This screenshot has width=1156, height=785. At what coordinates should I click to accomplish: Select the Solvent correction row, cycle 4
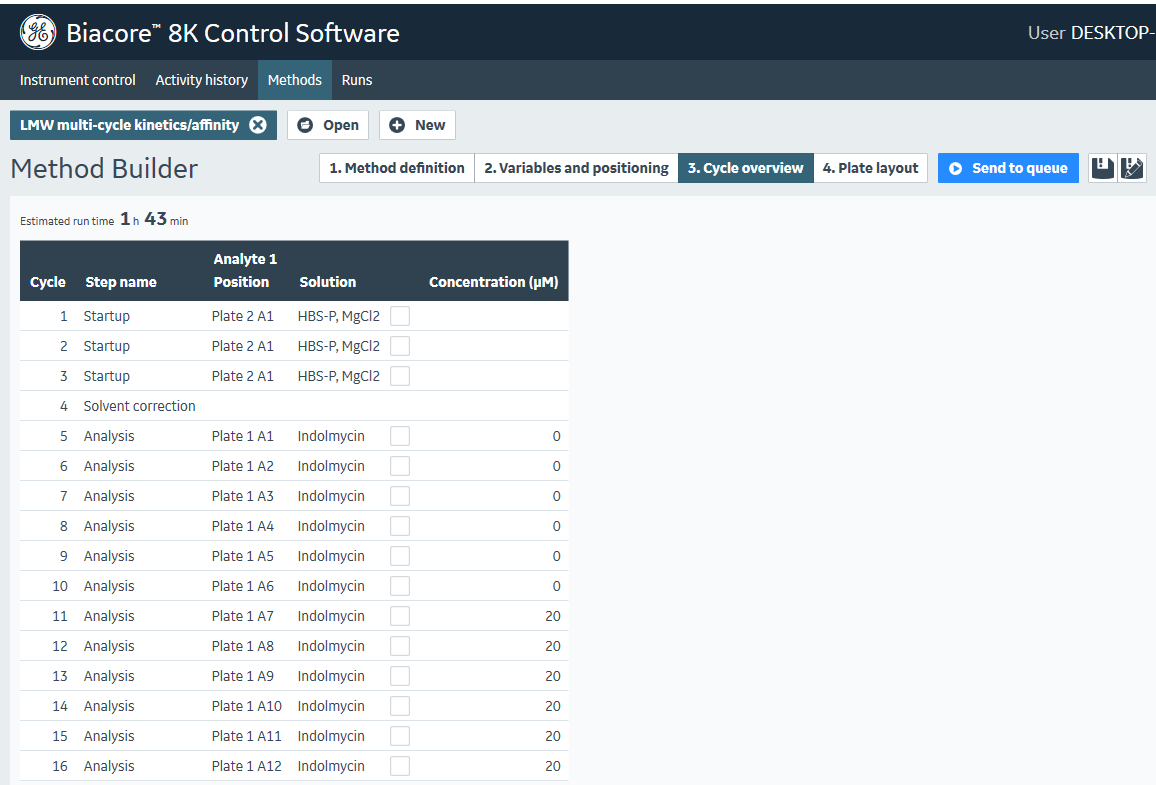click(140, 406)
